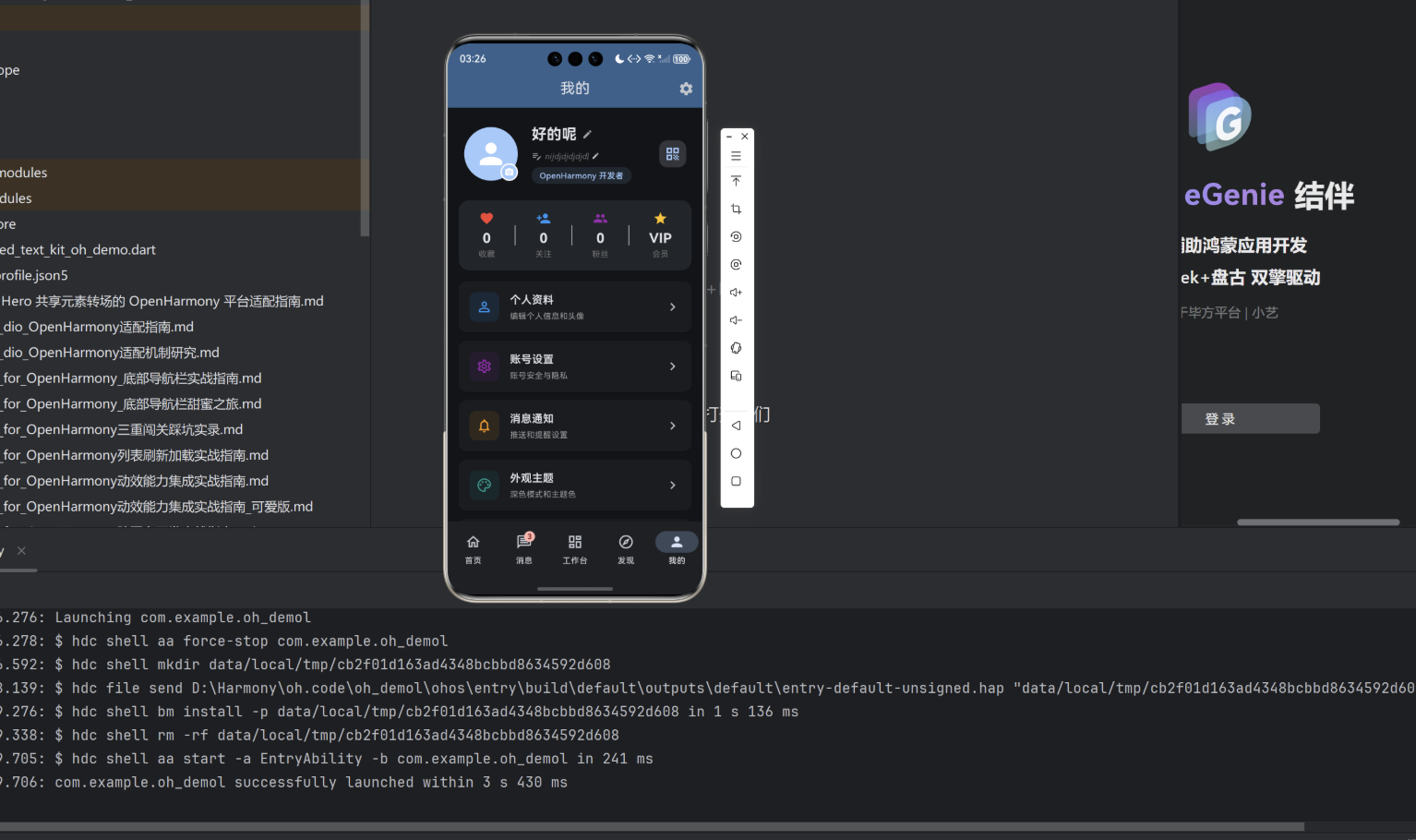Open 个人资料 row chevron

click(672, 307)
